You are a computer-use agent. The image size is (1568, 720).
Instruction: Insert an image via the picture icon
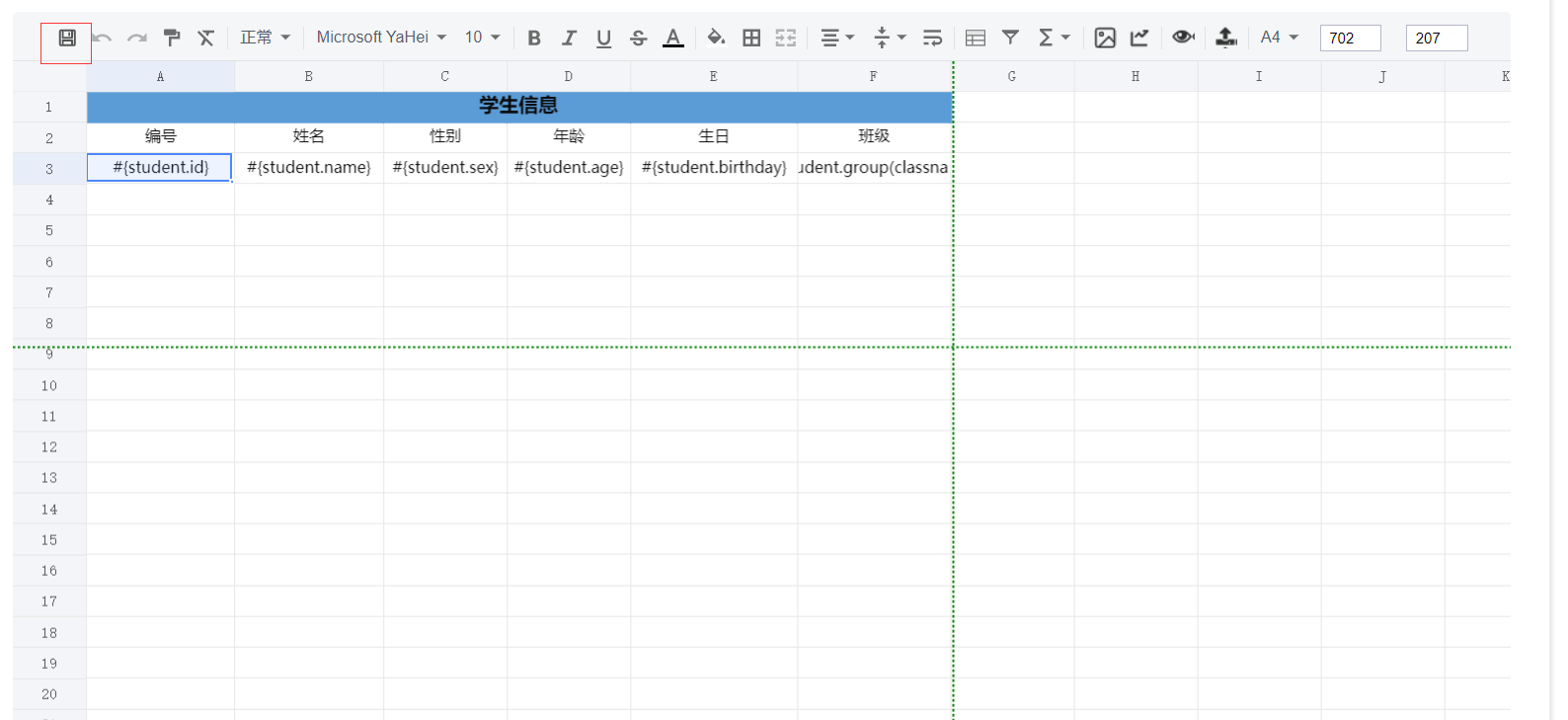[x=1105, y=38]
